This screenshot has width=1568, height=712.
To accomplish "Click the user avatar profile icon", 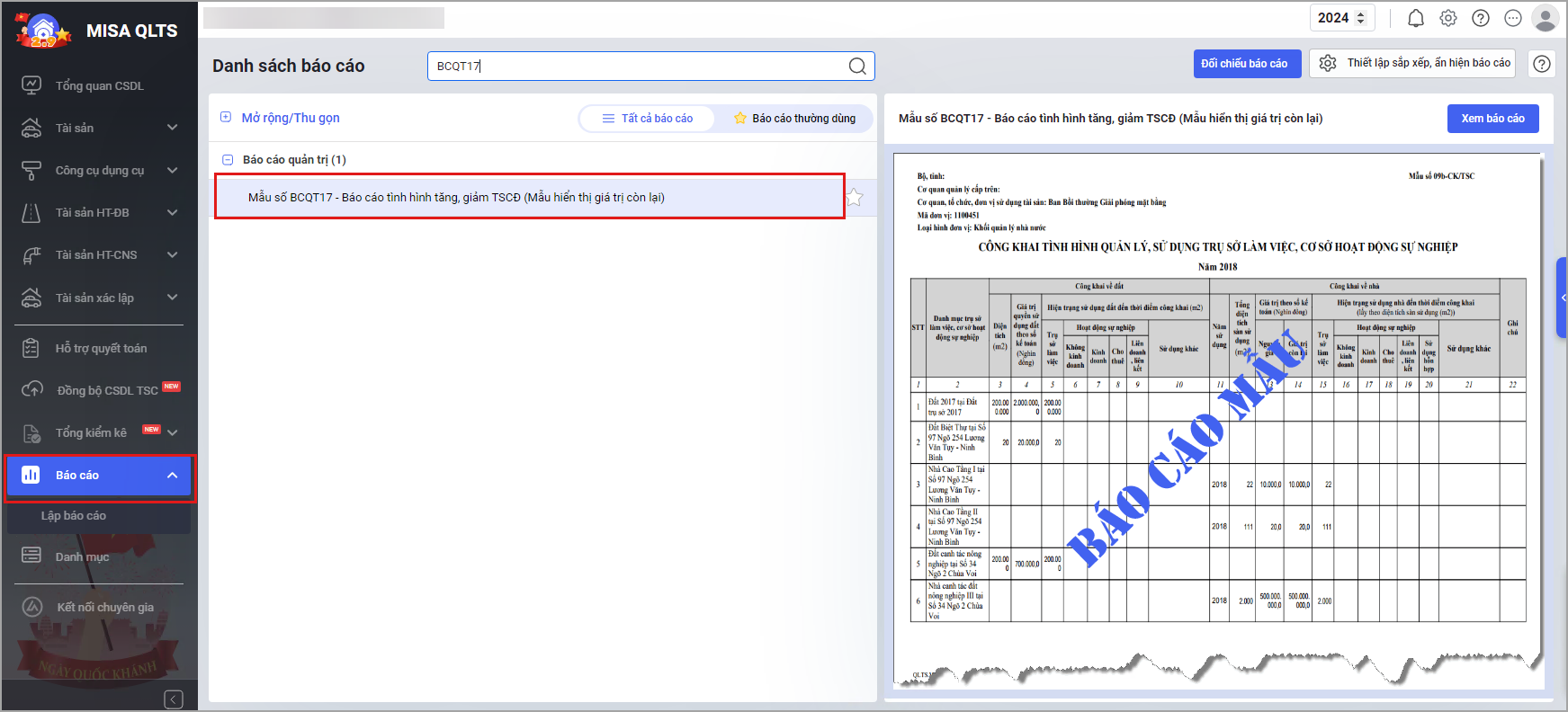I will [x=1546, y=18].
